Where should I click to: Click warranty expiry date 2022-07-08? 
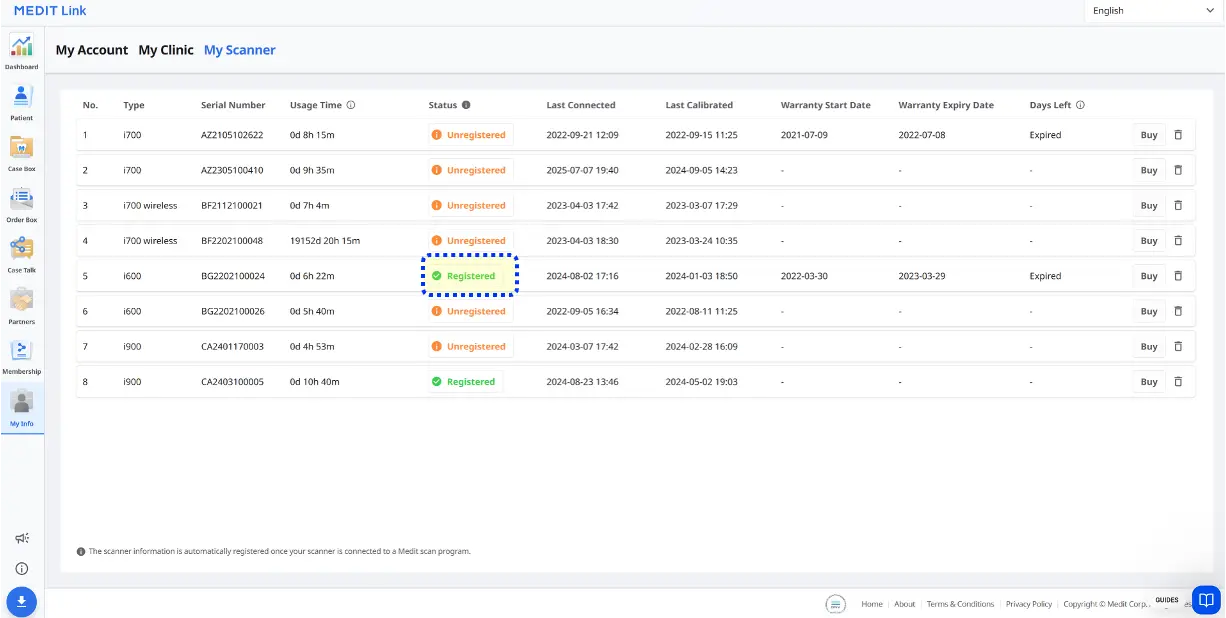pyautogui.click(x=922, y=135)
